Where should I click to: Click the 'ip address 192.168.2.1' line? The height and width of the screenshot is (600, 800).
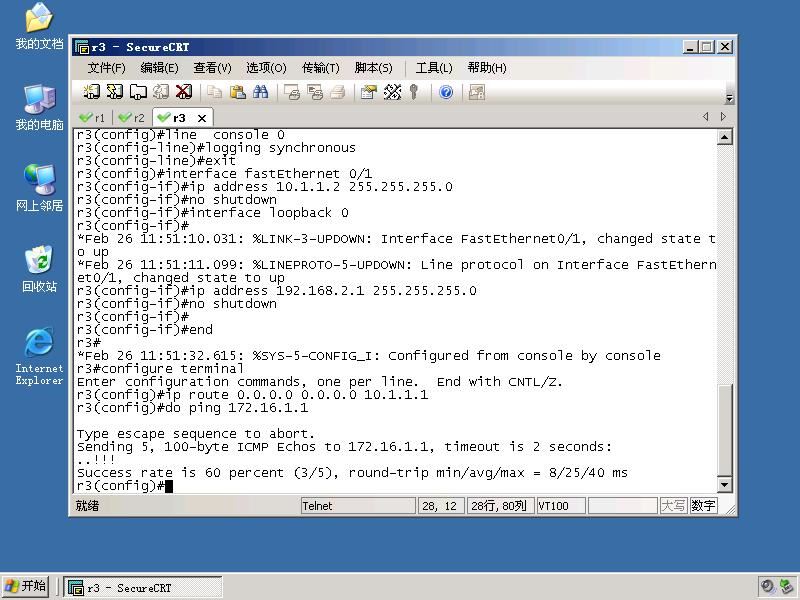coord(277,291)
